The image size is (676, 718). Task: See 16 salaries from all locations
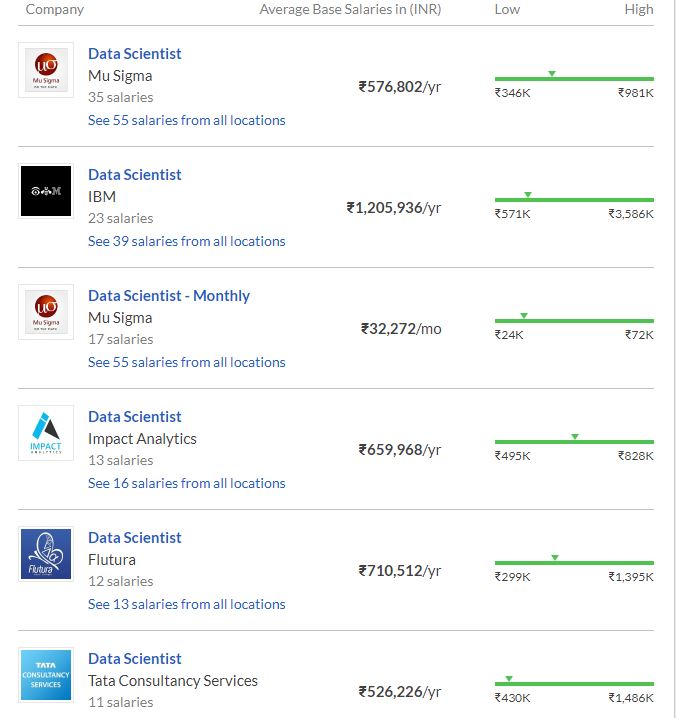(x=187, y=483)
